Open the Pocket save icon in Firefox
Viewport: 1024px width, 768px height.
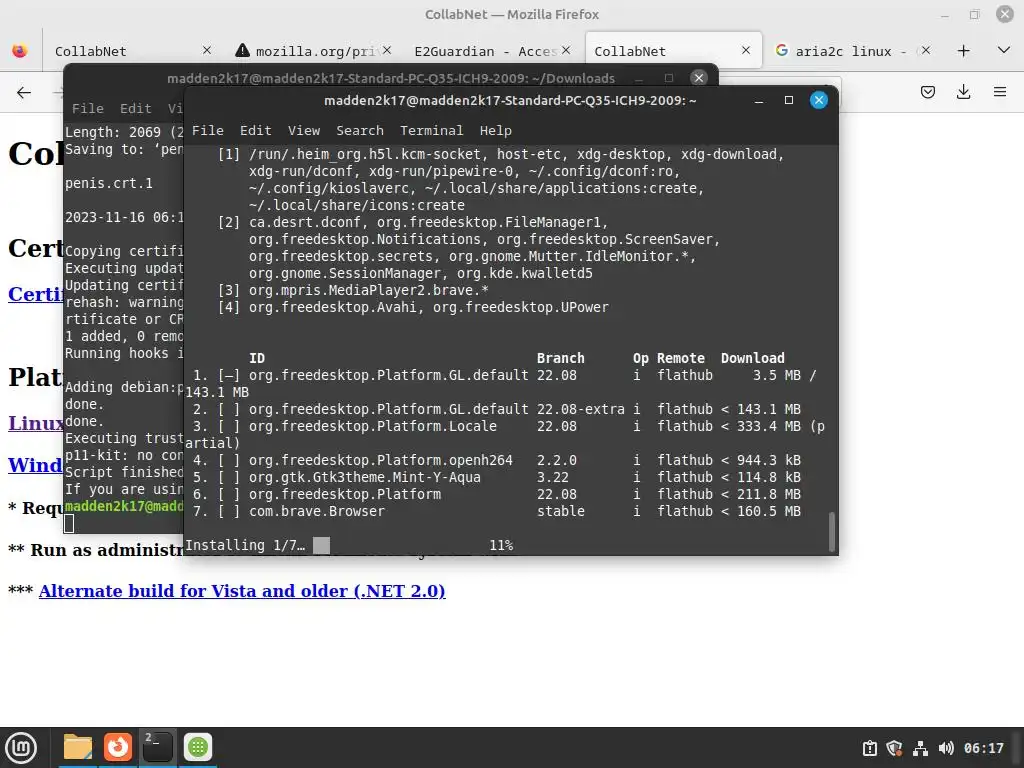[x=927, y=92]
